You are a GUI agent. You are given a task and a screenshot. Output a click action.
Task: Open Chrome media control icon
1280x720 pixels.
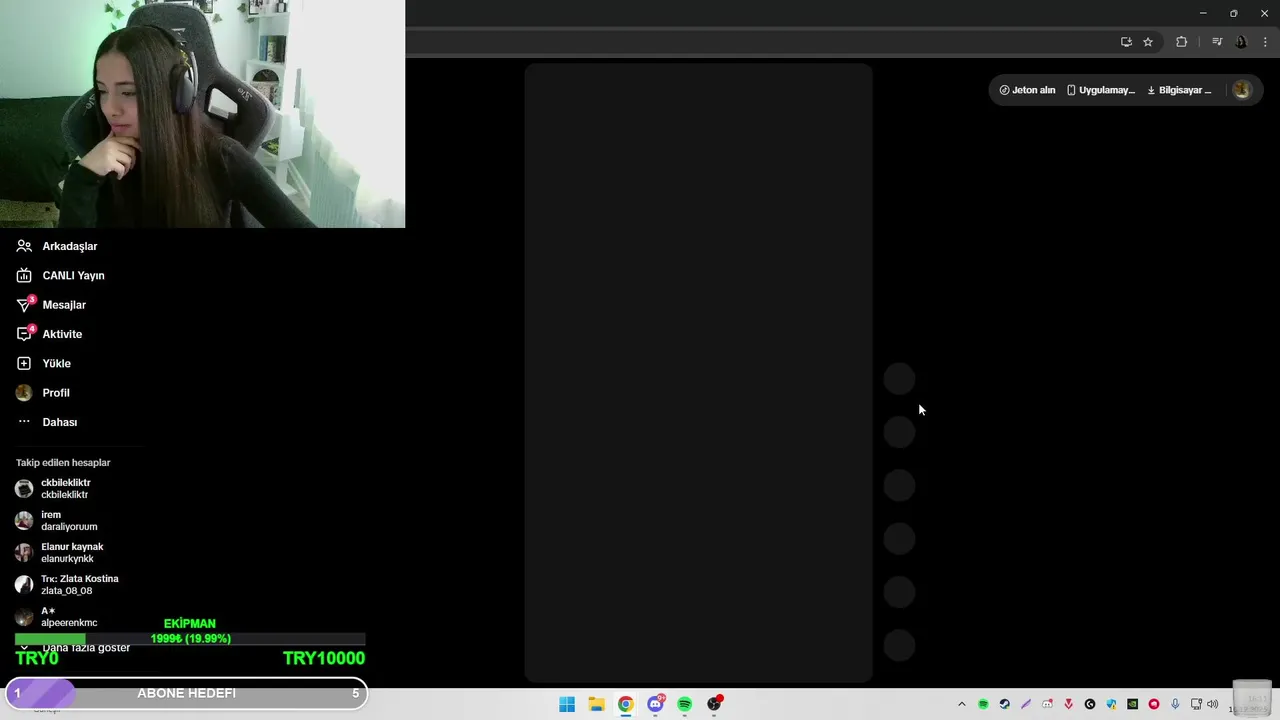click(1217, 42)
